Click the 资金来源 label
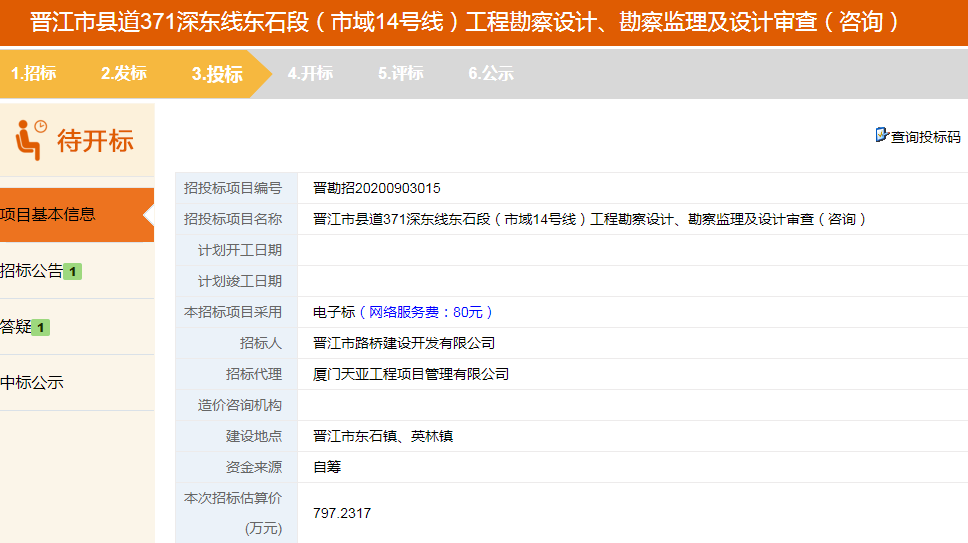The image size is (968, 543). point(254,467)
